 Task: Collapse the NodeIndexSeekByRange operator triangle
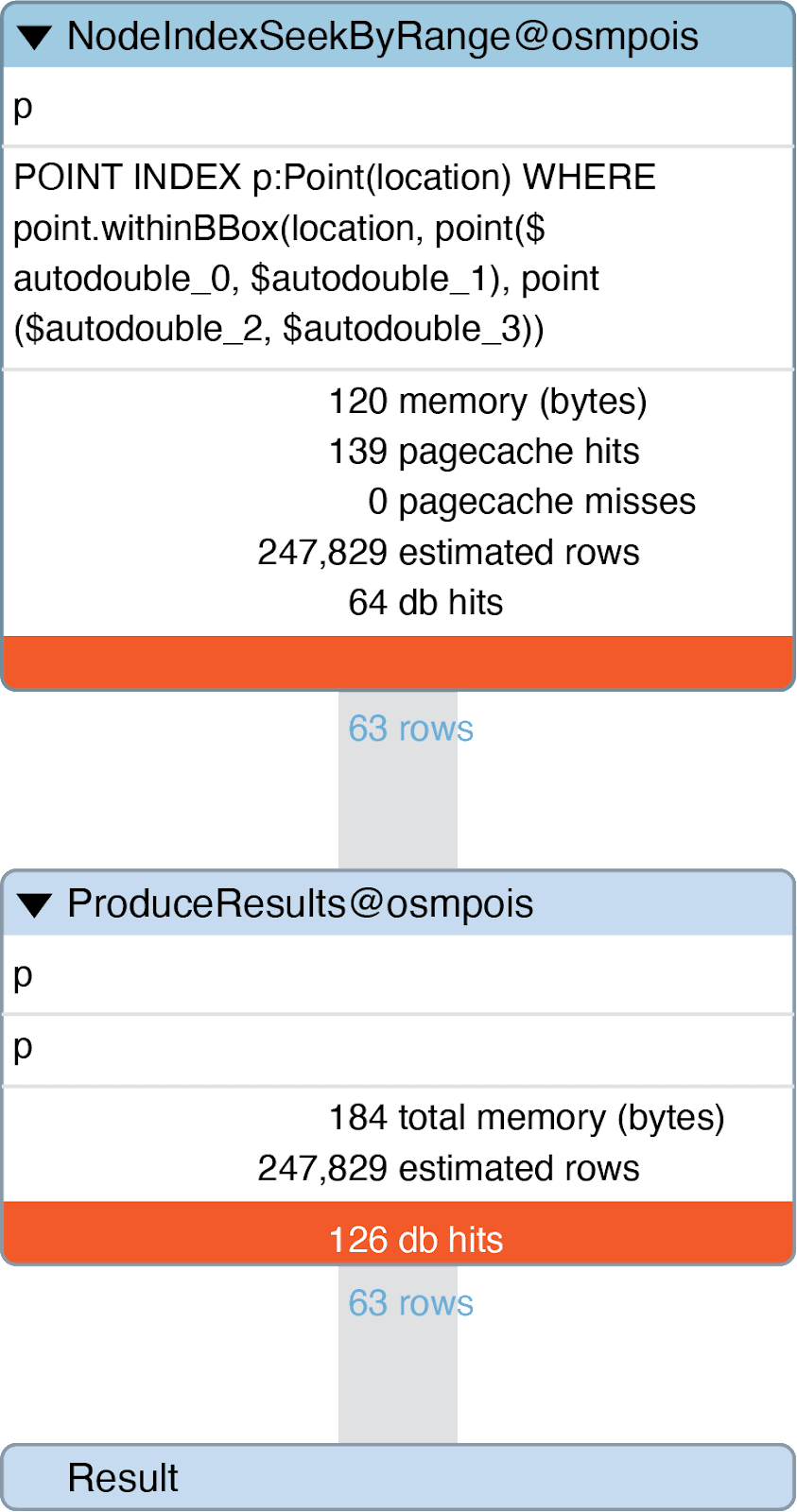click(x=35, y=38)
